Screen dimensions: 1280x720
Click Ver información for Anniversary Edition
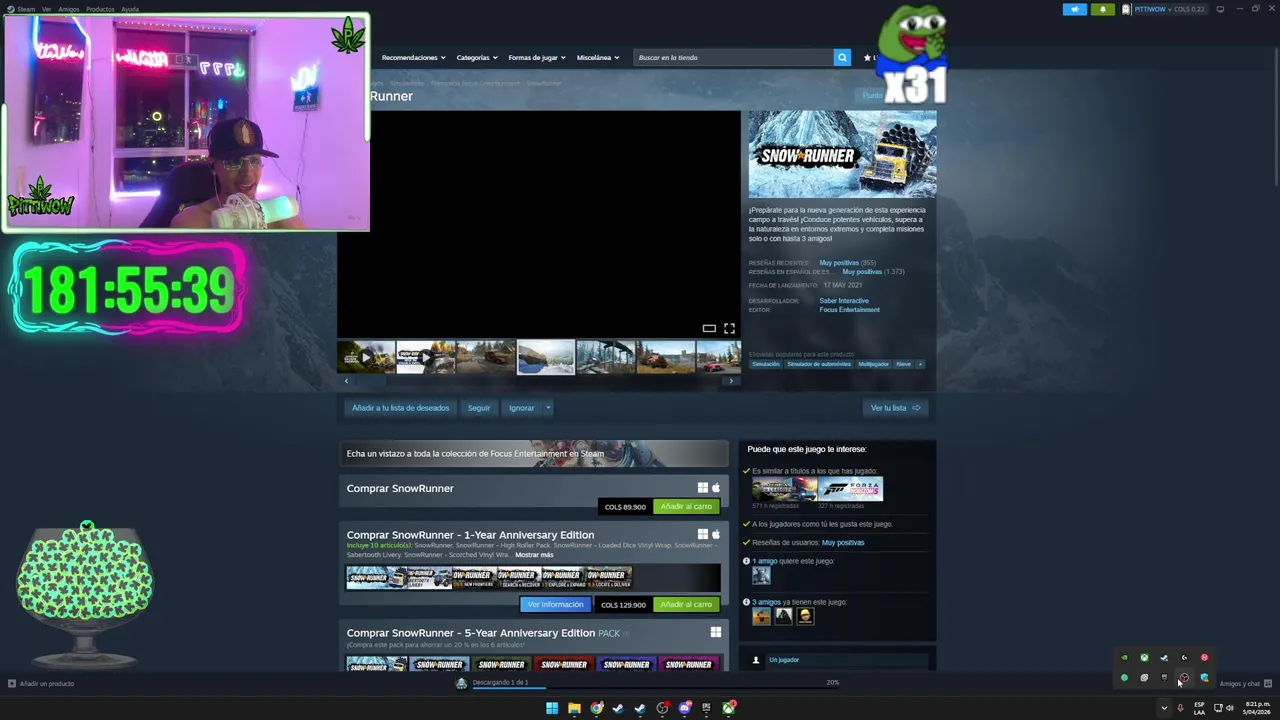[555, 605]
